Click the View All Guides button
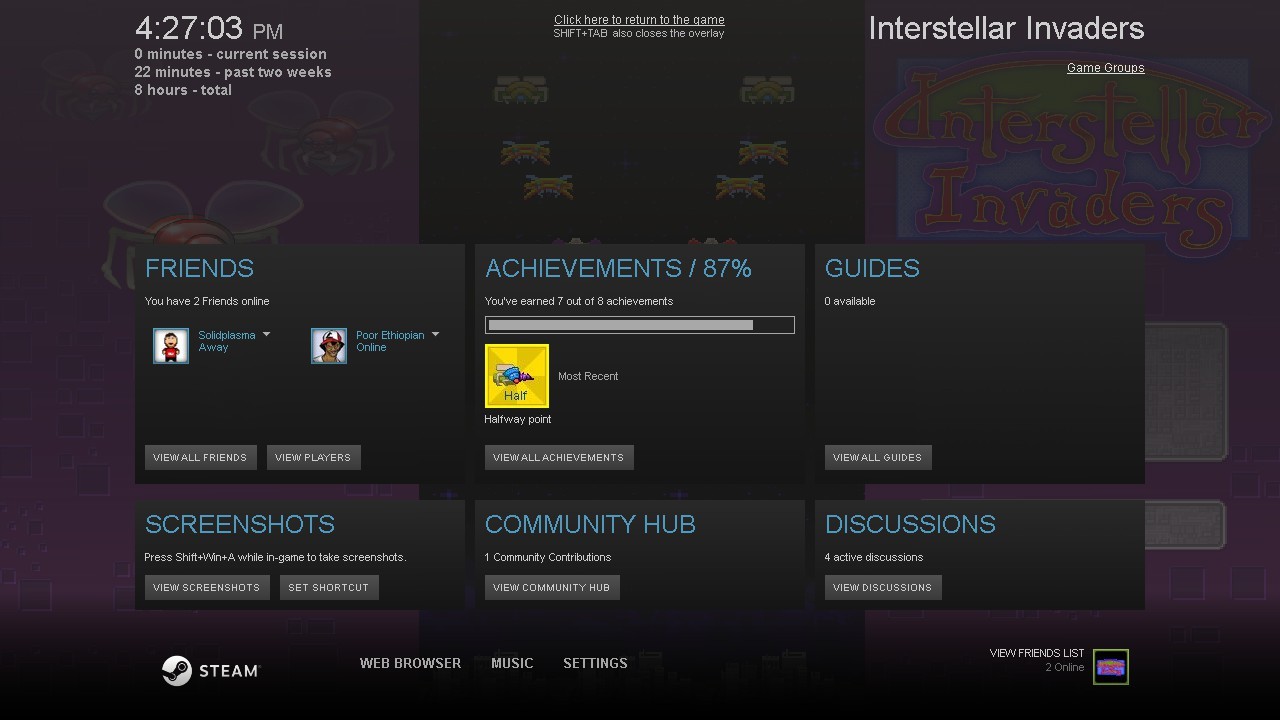Screen dimensions: 1280x720 click(877, 457)
